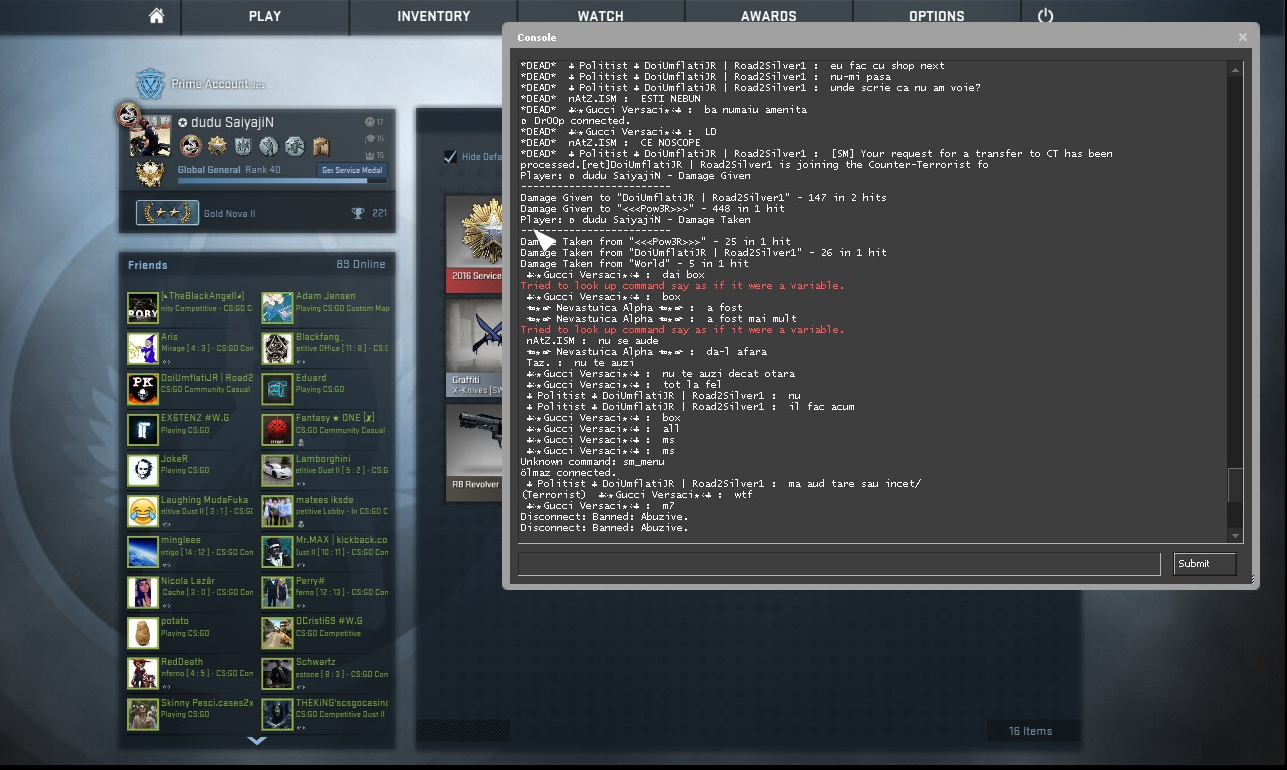The width and height of the screenshot is (1287, 770).
Task: Open the WATCH menu
Action: click(600, 16)
